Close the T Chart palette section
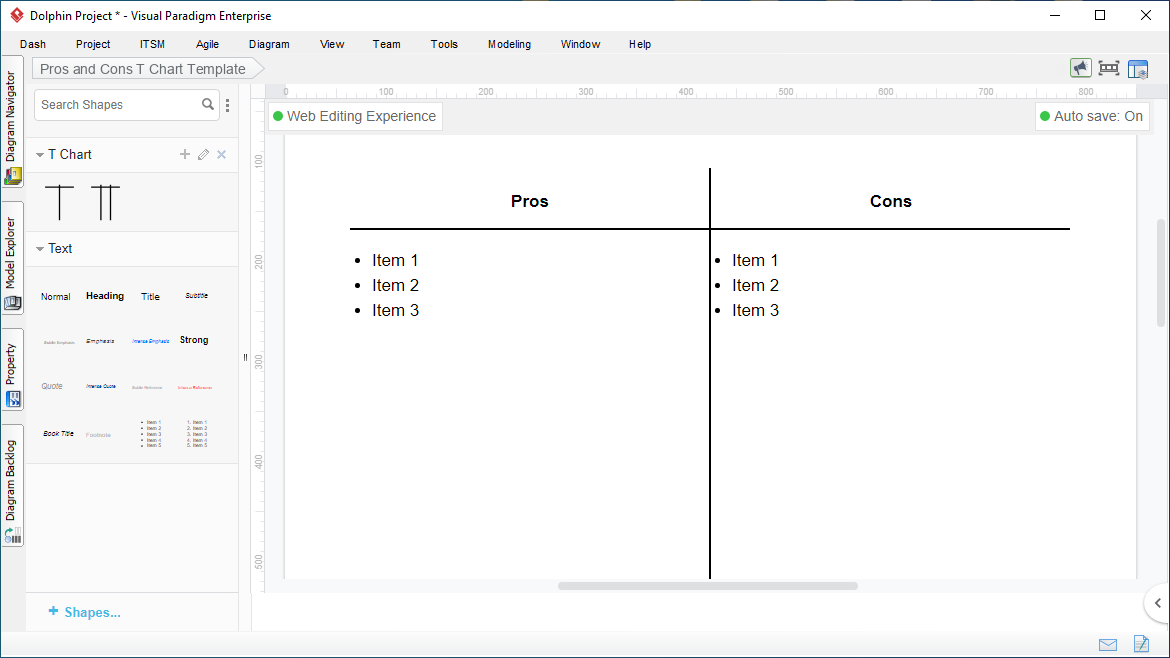The height and width of the screenshot is (658, 1170). click(222, 154)
